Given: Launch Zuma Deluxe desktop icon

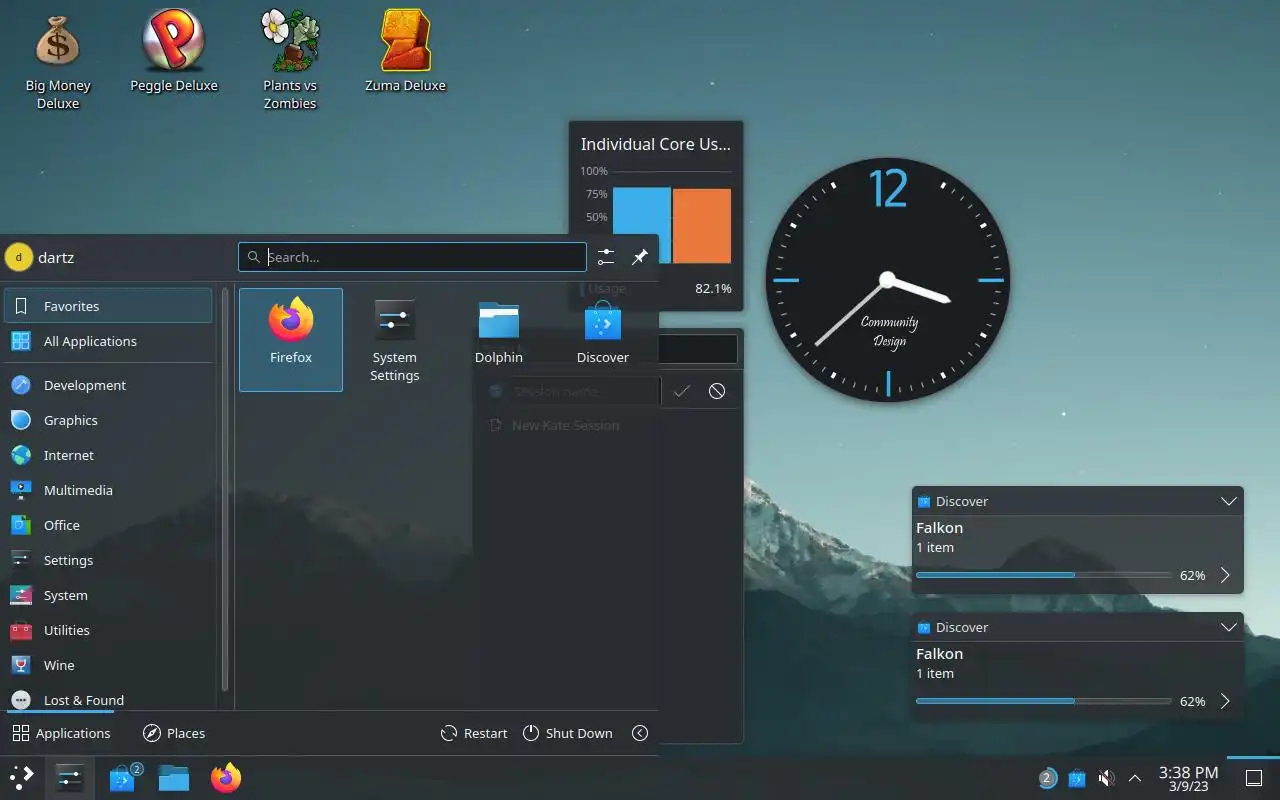Looking at the screenshot, I should [x=405, y=52].
